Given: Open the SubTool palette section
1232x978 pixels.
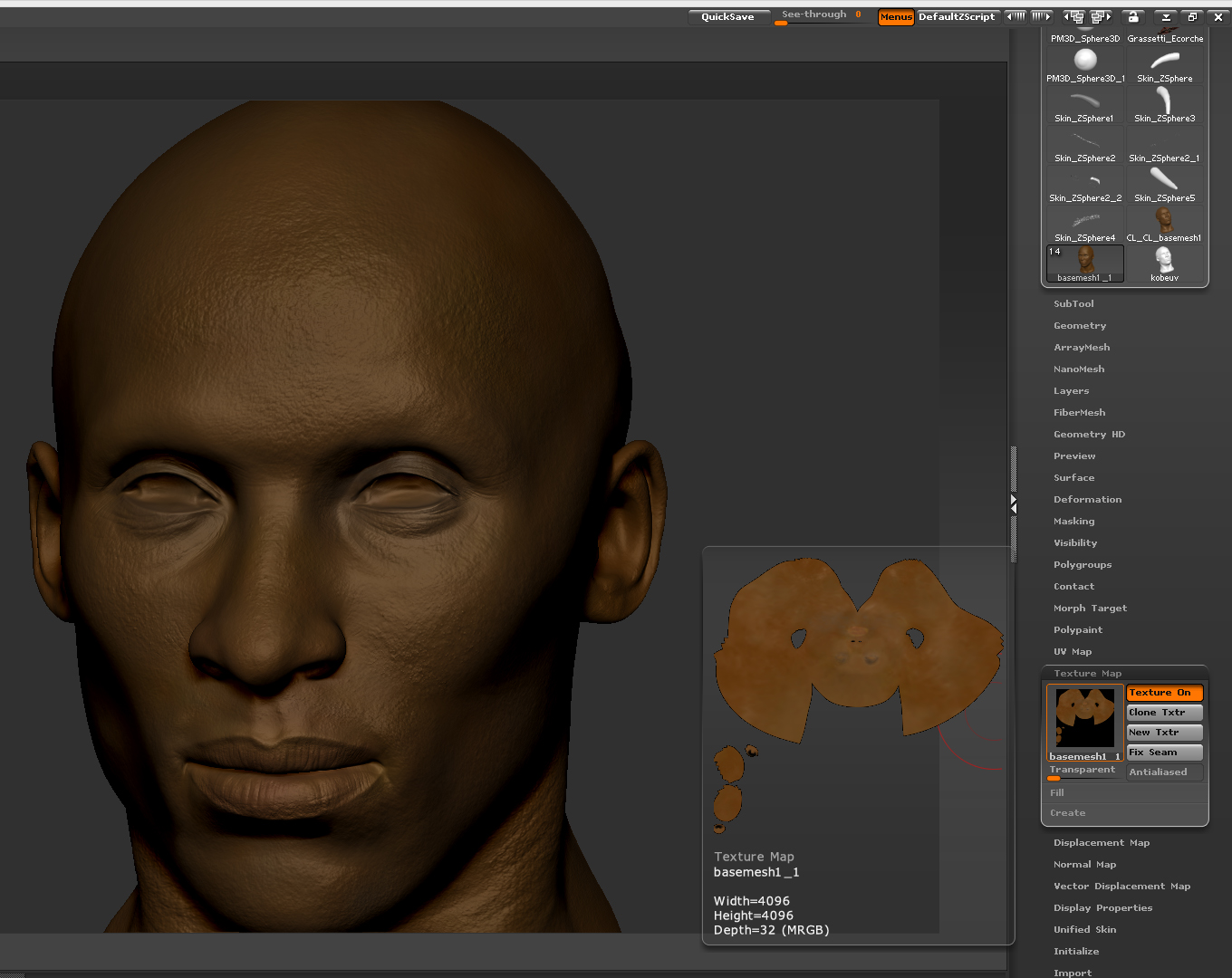Looking at the screenshot, I should (x=1073, y=304).
